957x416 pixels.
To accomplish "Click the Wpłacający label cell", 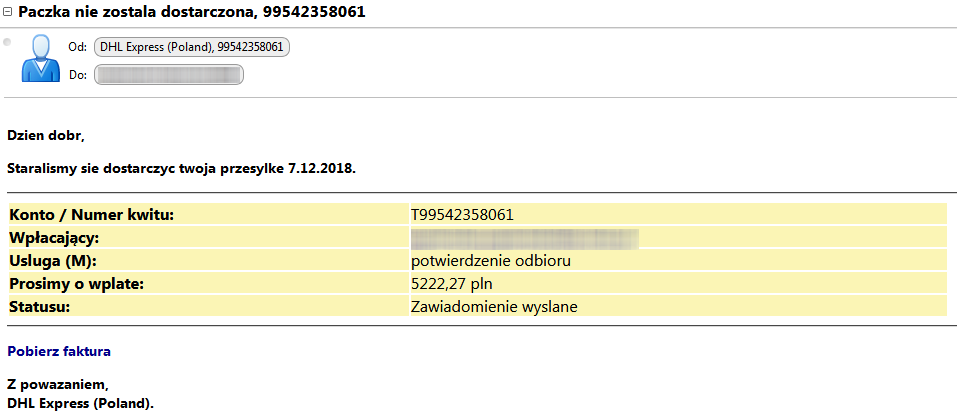I will click(209, 238).
